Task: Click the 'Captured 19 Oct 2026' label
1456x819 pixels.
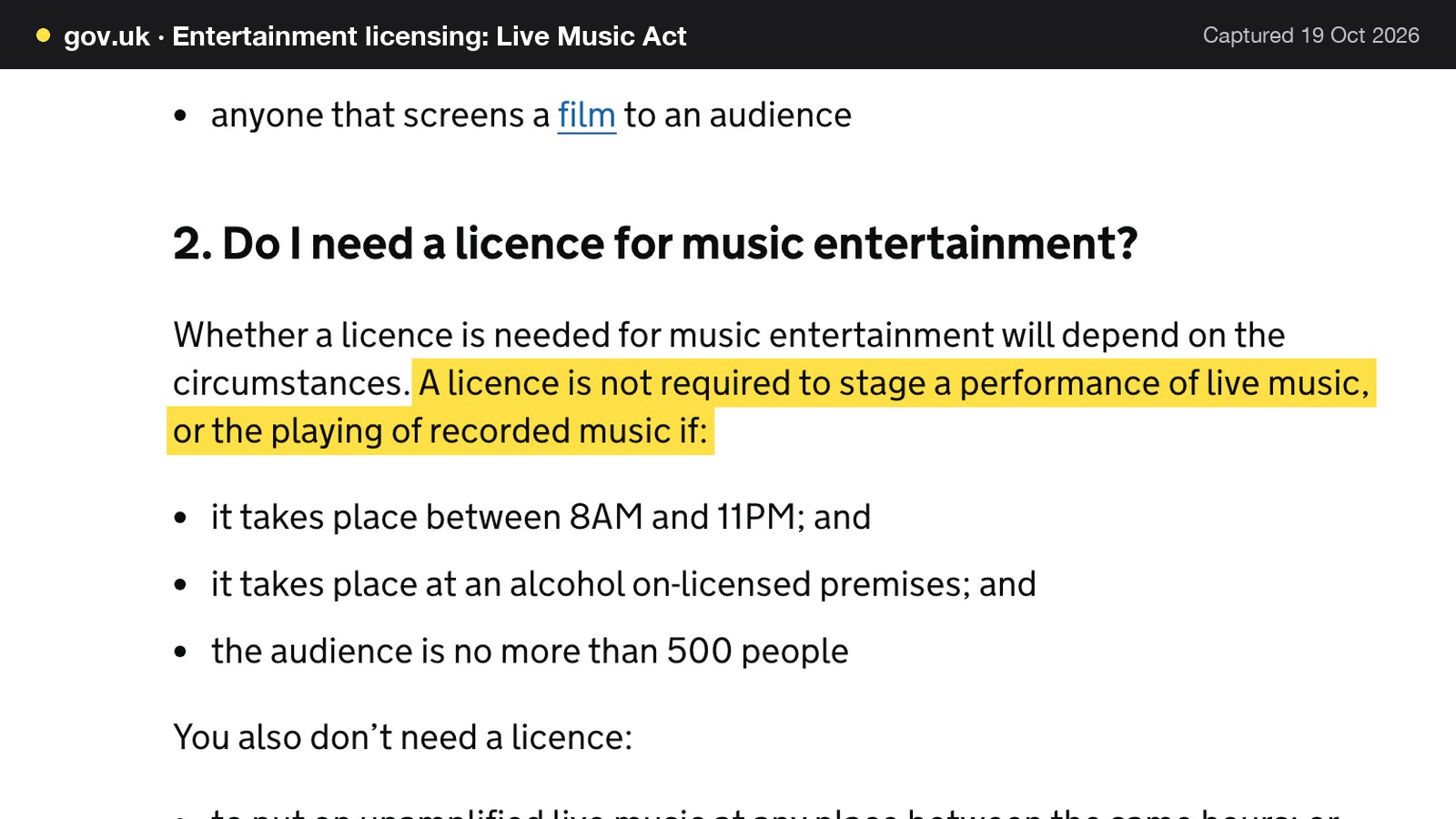Action: [1310, 35]
